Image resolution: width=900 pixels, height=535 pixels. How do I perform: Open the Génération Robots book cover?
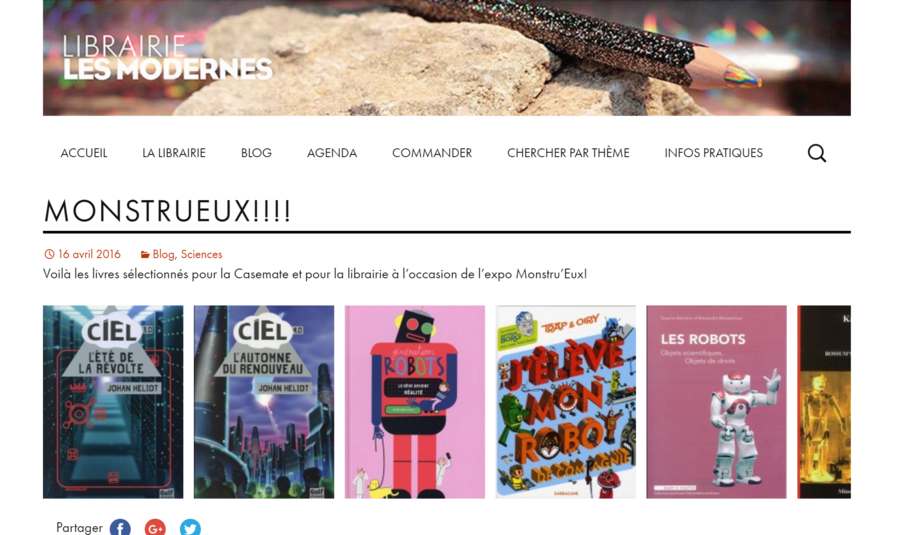tap(415, 402)
